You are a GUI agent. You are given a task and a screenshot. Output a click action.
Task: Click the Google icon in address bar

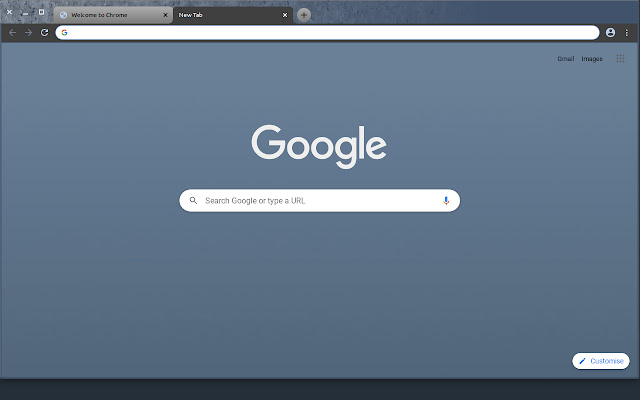point(64,33)
